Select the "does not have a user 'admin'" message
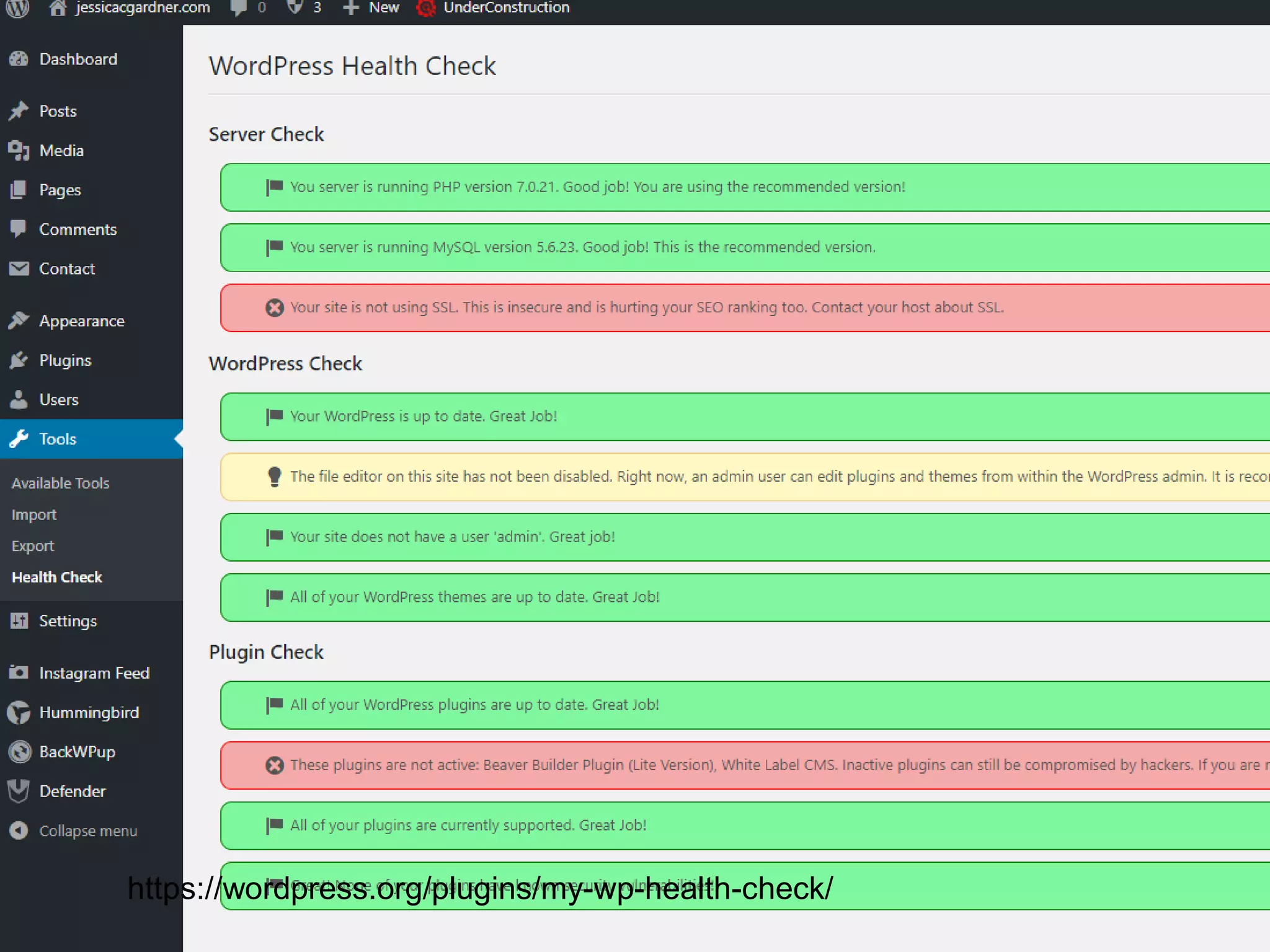The image size is (1270, 952). click(x=453, y=537)
